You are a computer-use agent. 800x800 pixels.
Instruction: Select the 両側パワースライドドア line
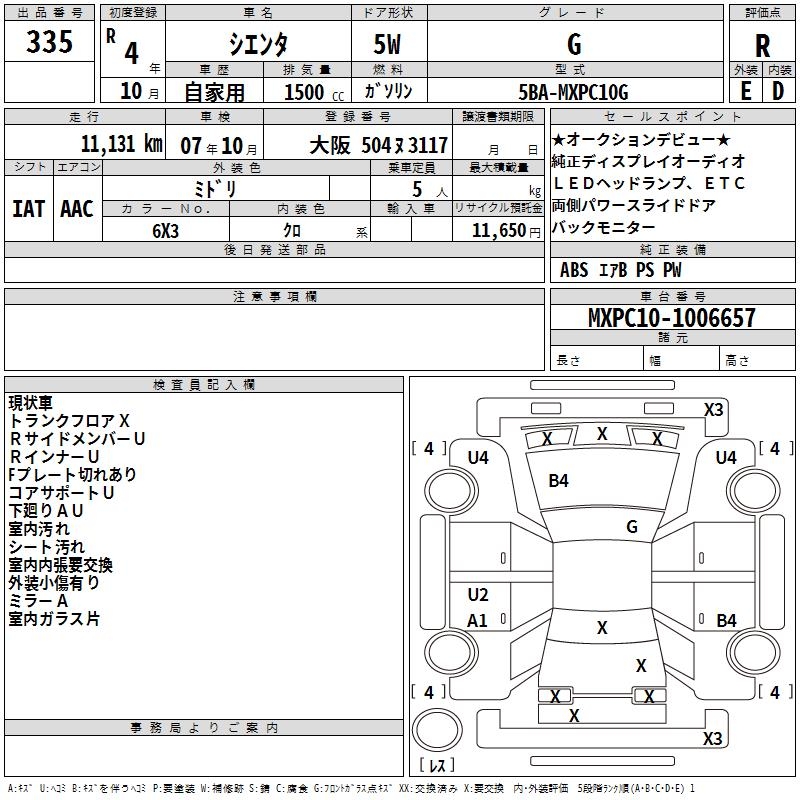(634, 205)
